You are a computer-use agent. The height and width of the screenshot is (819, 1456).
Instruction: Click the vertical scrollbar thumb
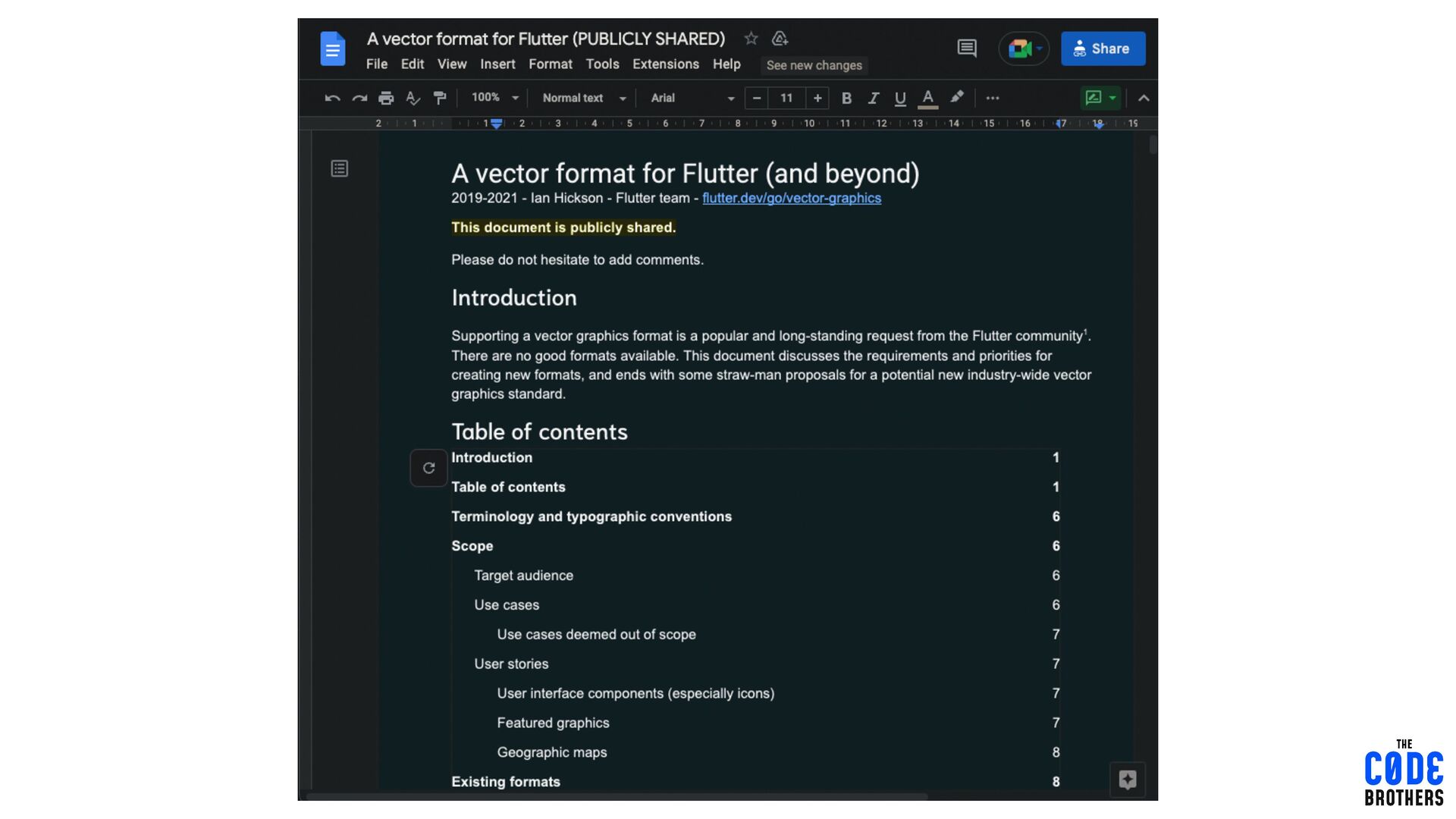[1153, 144]
